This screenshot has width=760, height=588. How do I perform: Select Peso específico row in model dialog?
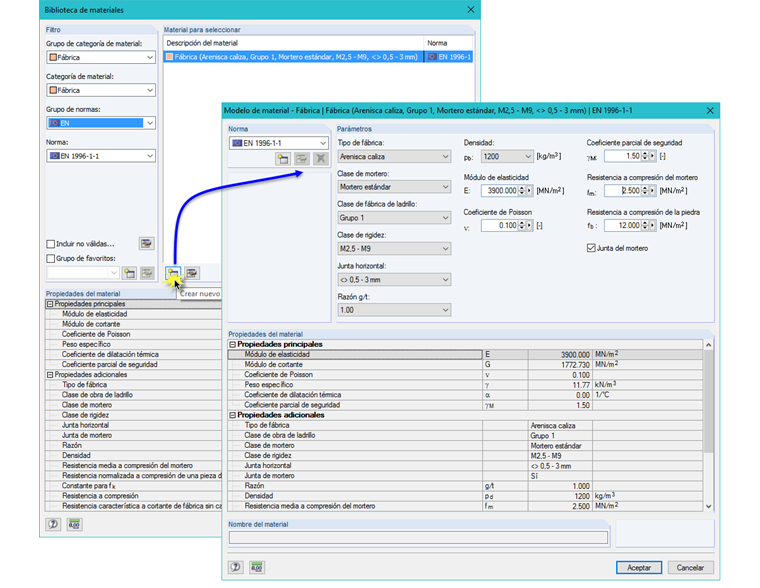(x=465, y=385)
